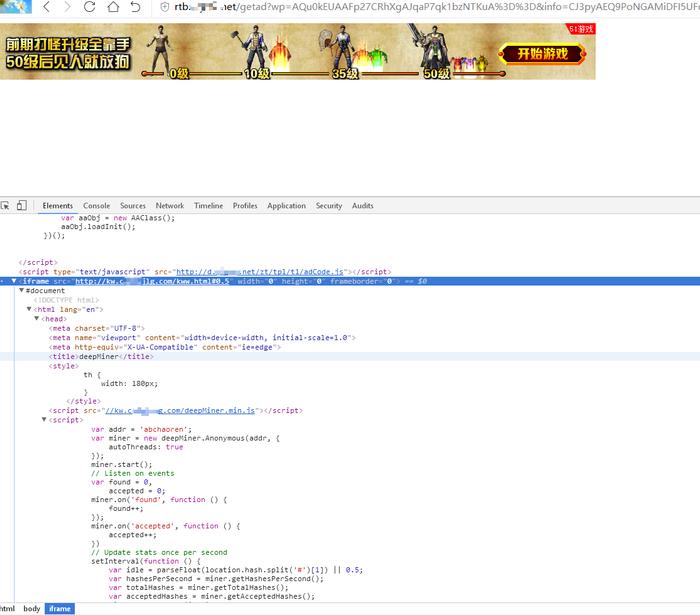Select the DOCTYPE html row
The image size is (700, 615).
tap(67, 300)
